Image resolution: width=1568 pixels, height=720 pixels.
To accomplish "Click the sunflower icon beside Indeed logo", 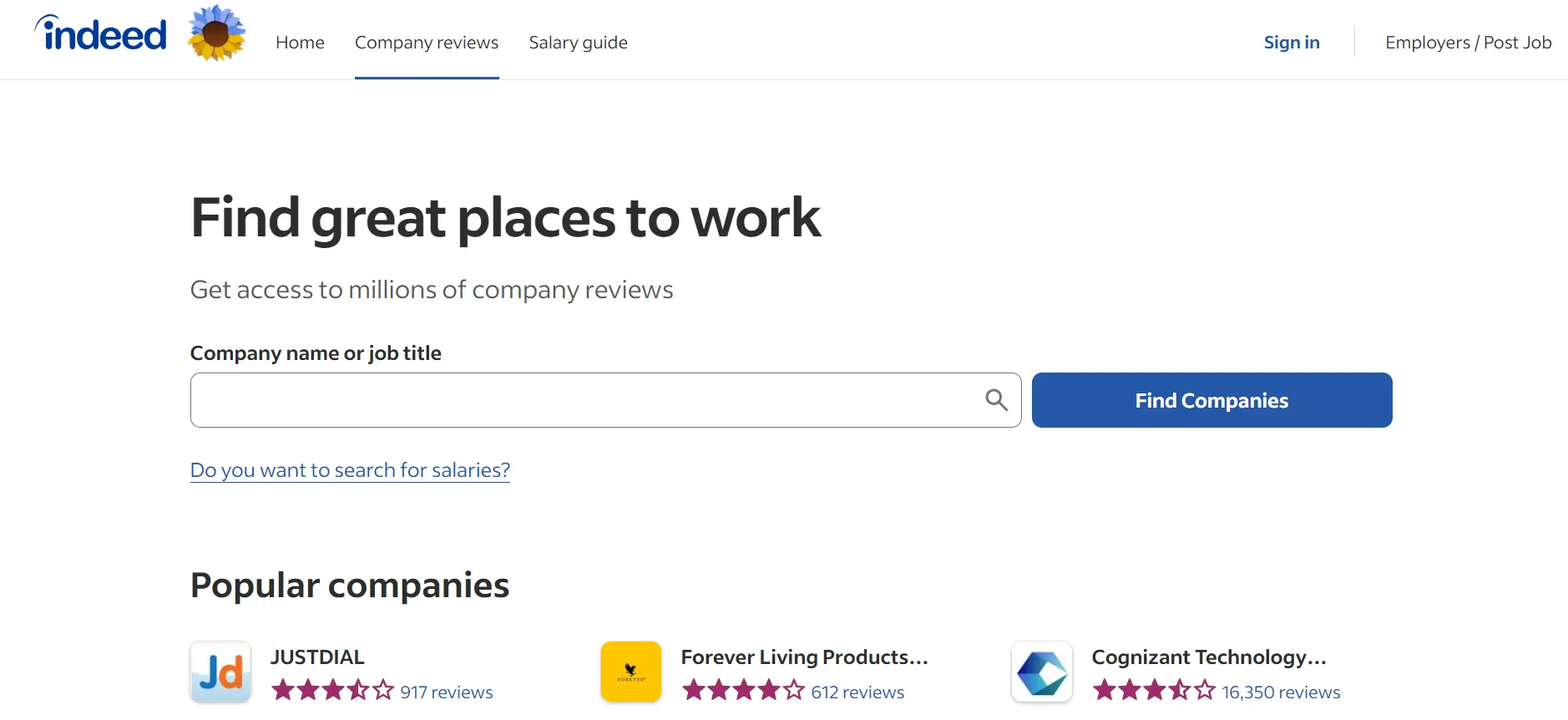I will click(216, 33).
